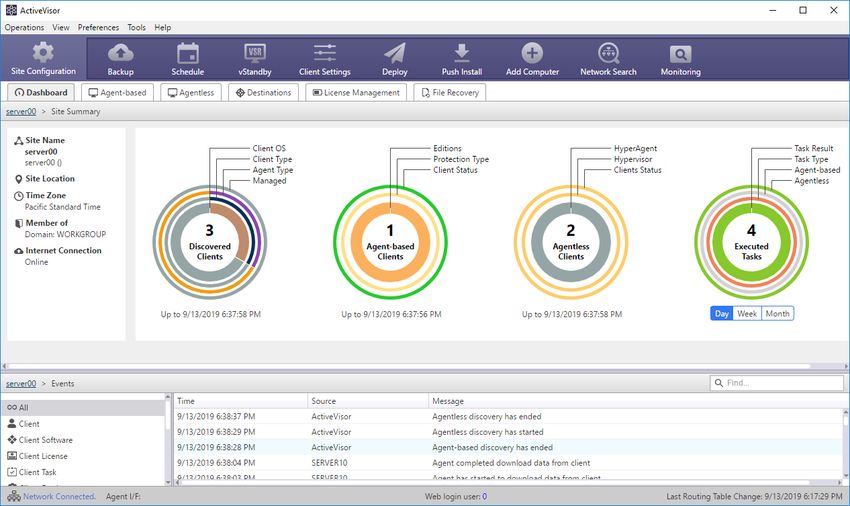This screenshot has height=506, width=850.
Task: Open the View menu
Action: click(61, 27)
